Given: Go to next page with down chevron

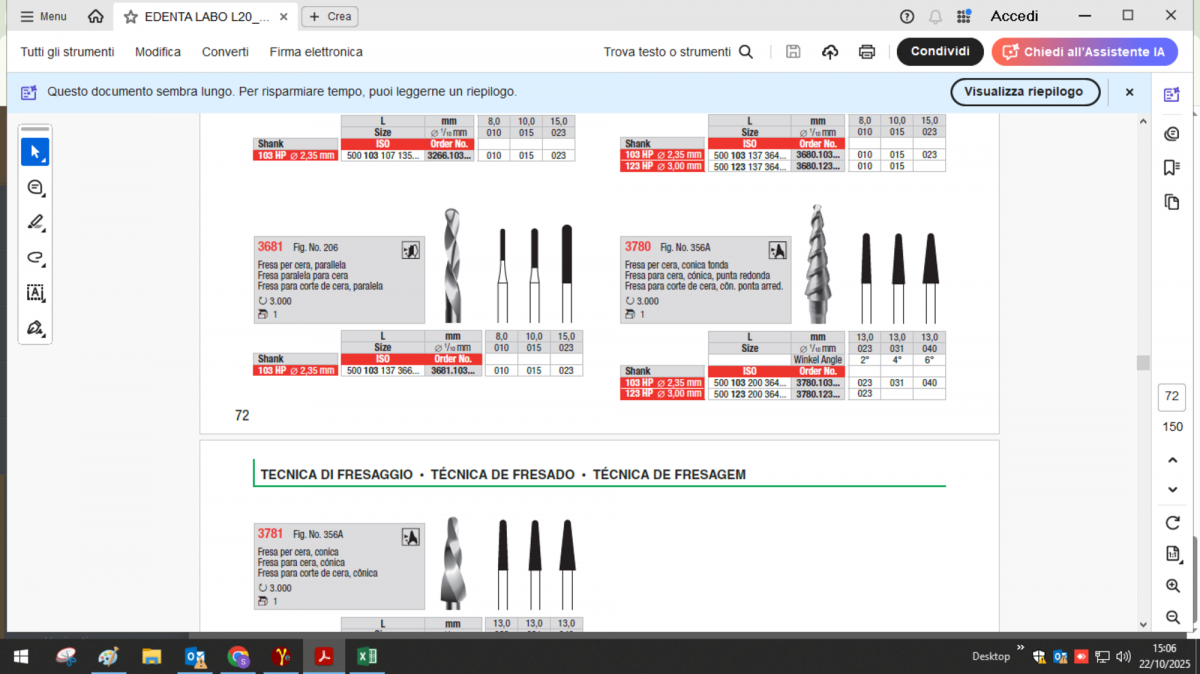Looking at the screenshot, I should coord(1172,490).
